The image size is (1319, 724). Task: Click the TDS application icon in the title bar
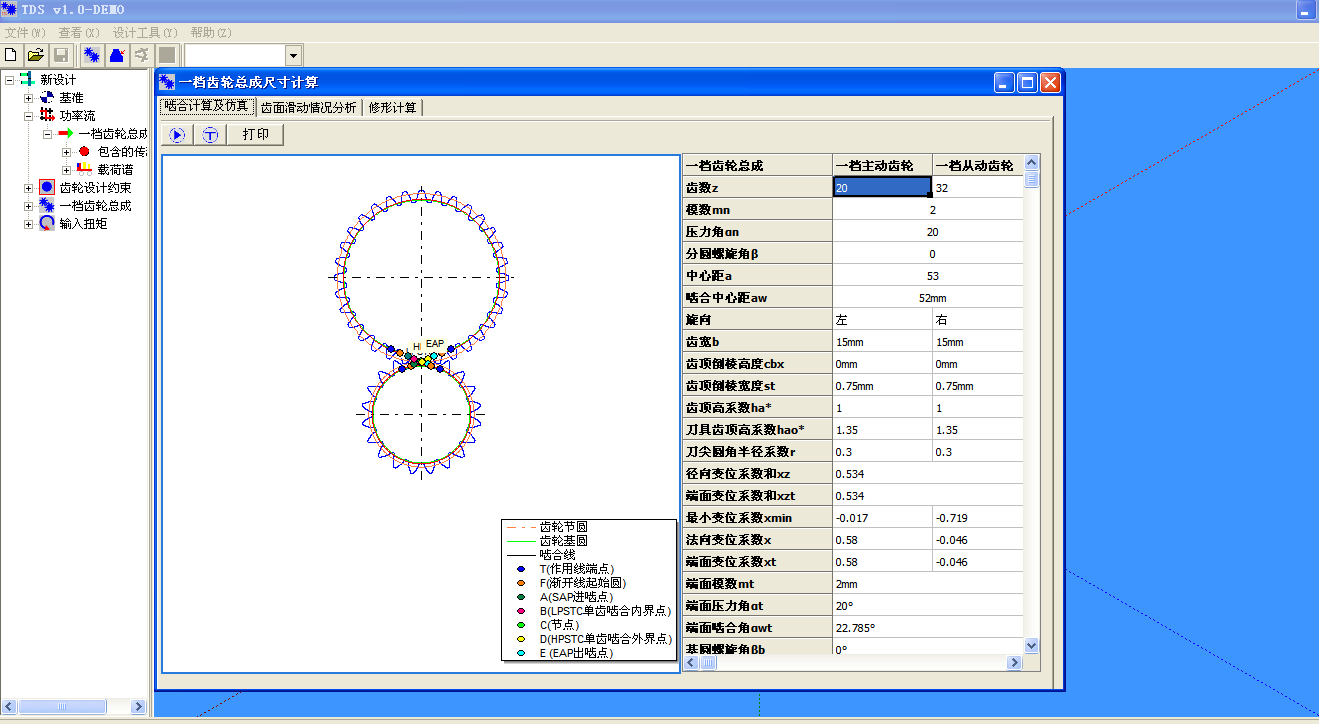point(9,10)
